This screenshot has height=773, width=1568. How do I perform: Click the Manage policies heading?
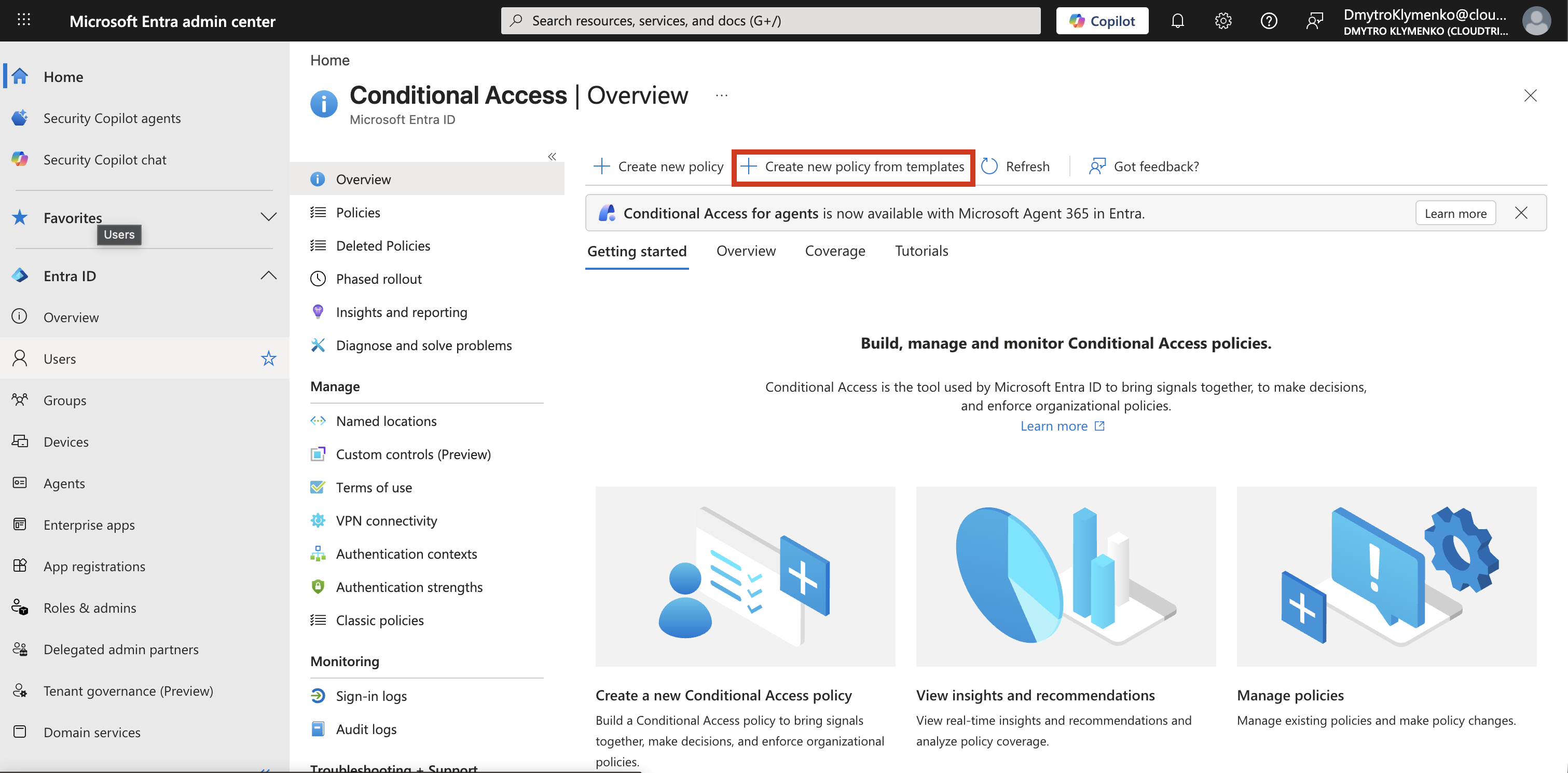[x=1290, y=695]
